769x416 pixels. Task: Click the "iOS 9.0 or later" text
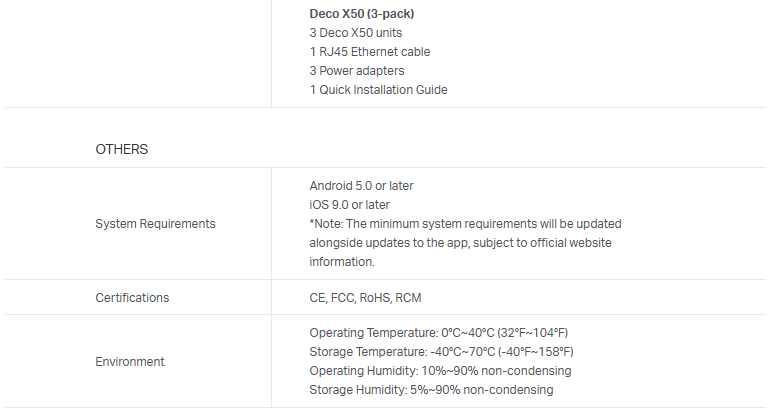point(349,205)
